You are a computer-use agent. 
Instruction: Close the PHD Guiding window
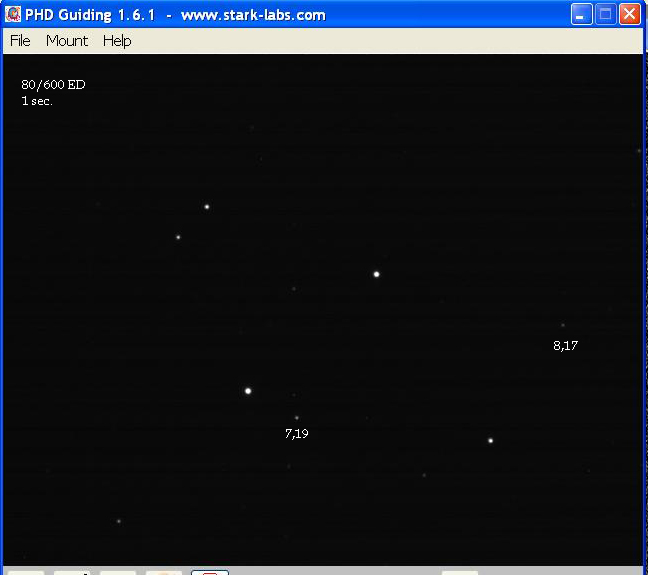click(x=629, y=14)
